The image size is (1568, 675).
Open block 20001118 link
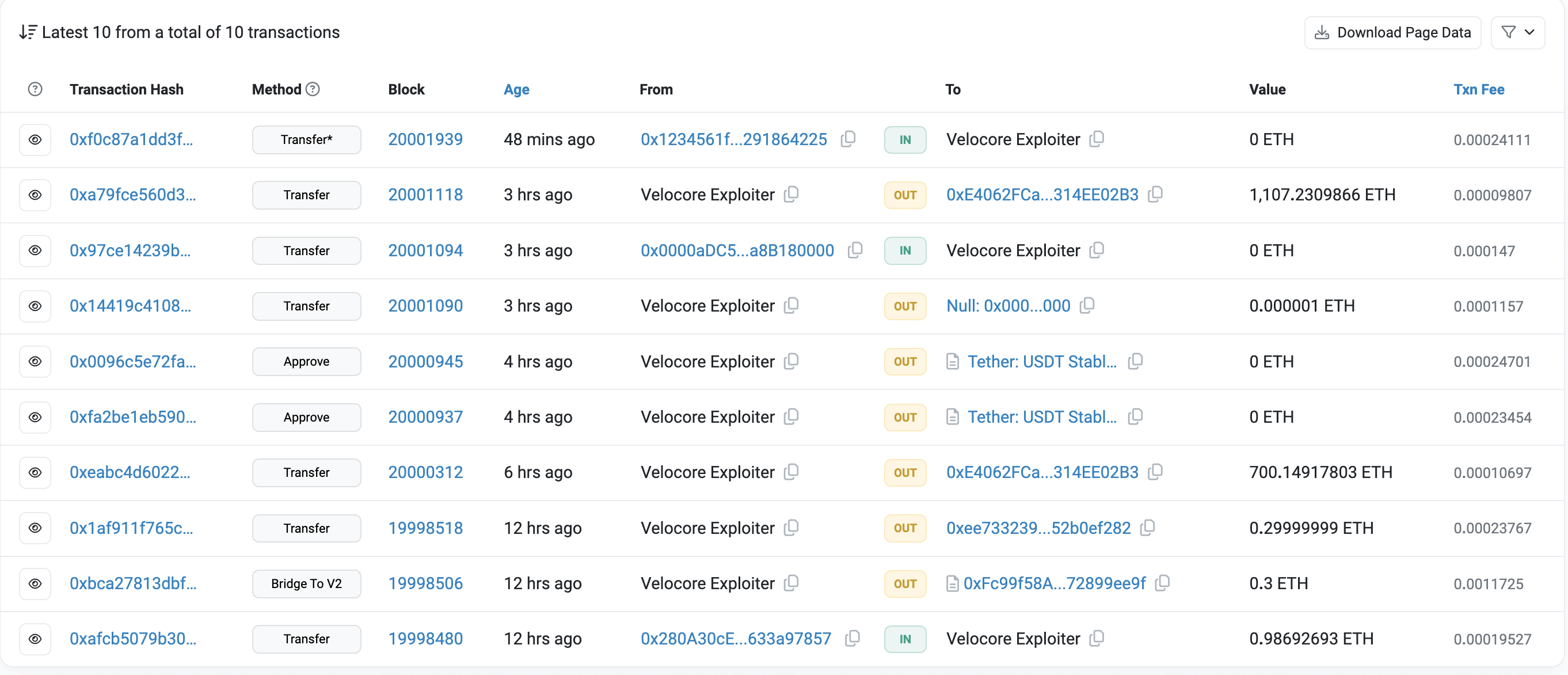[x=425, y=195]
